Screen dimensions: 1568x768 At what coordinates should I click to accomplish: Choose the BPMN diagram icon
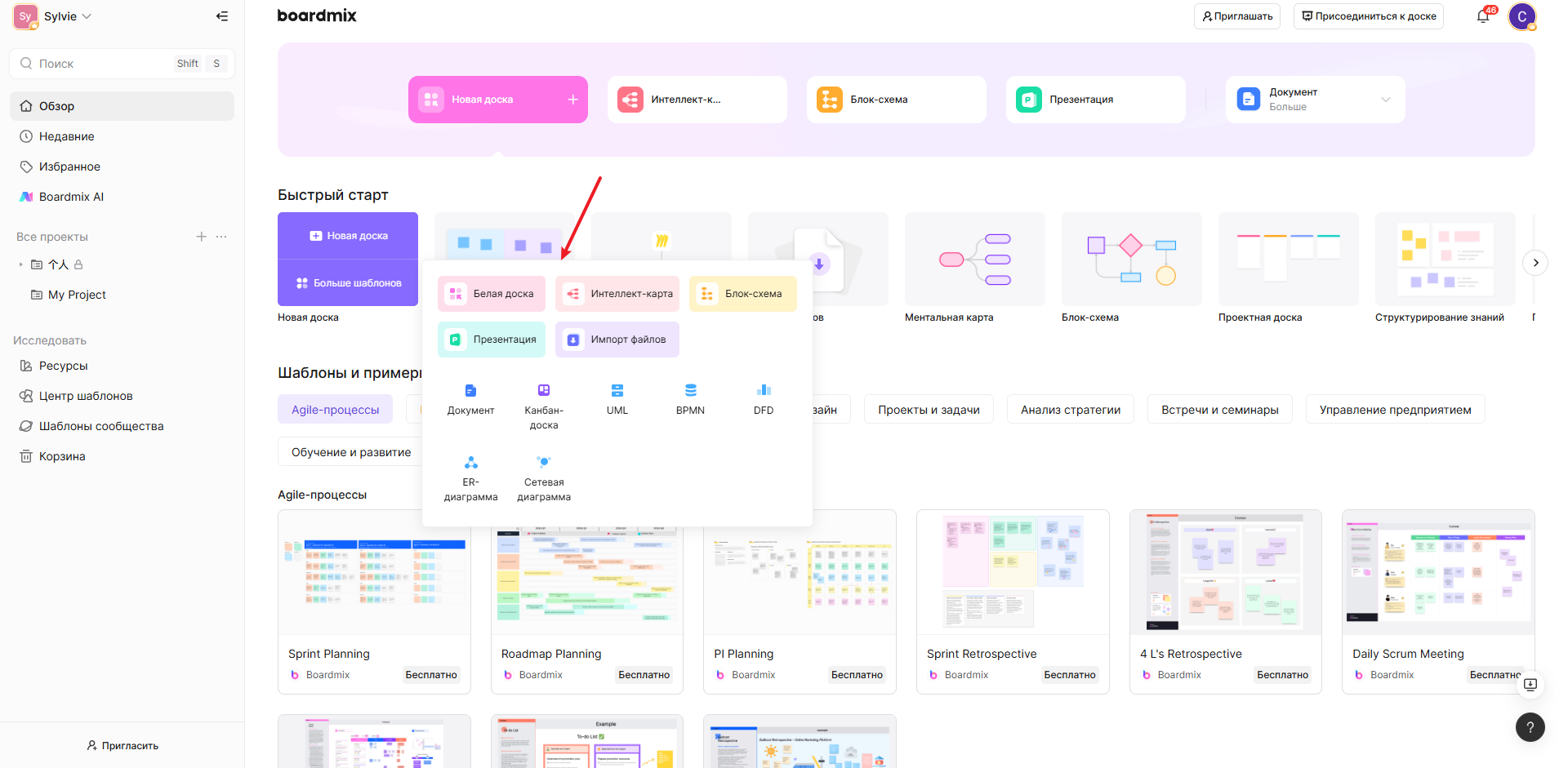click(x=691, y=390)
